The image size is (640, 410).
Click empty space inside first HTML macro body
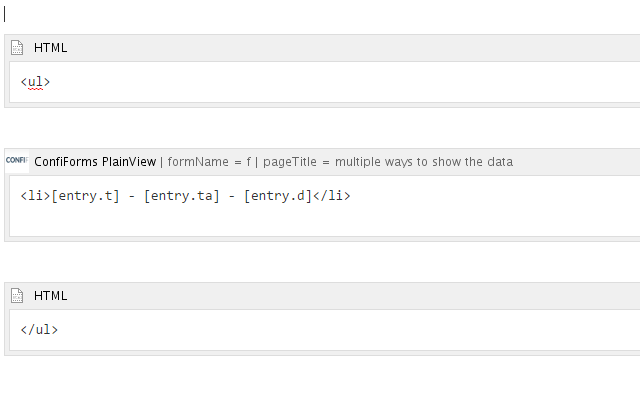[327, 82]
